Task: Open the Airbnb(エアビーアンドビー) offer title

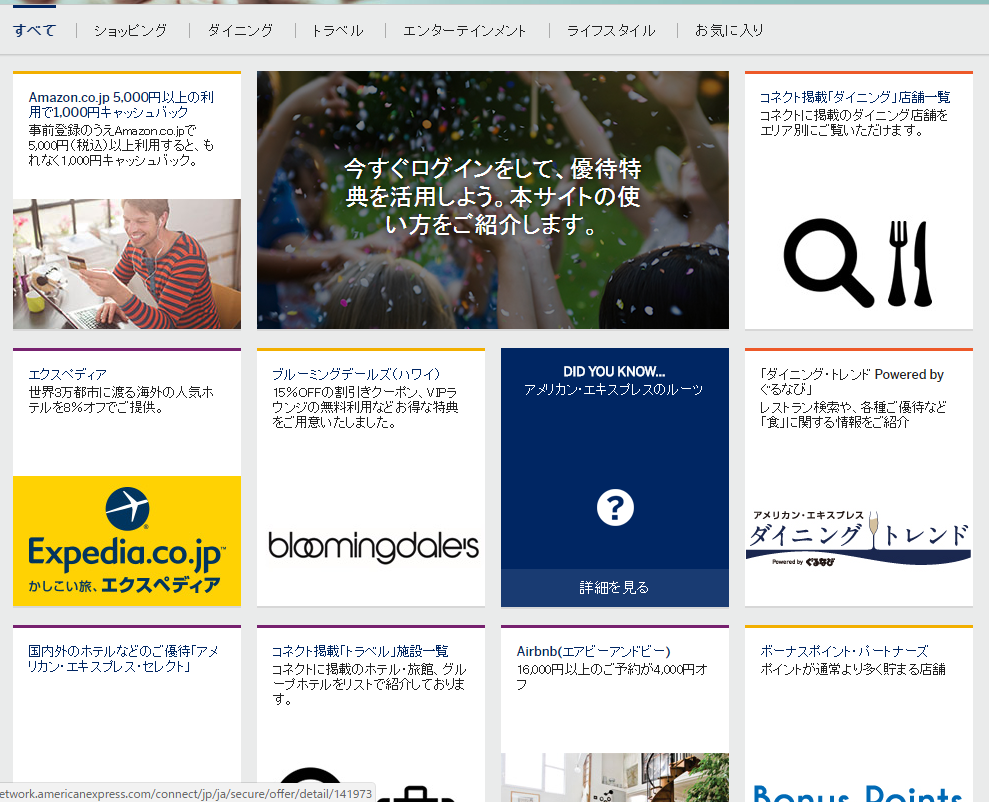Action: [594, 651]
